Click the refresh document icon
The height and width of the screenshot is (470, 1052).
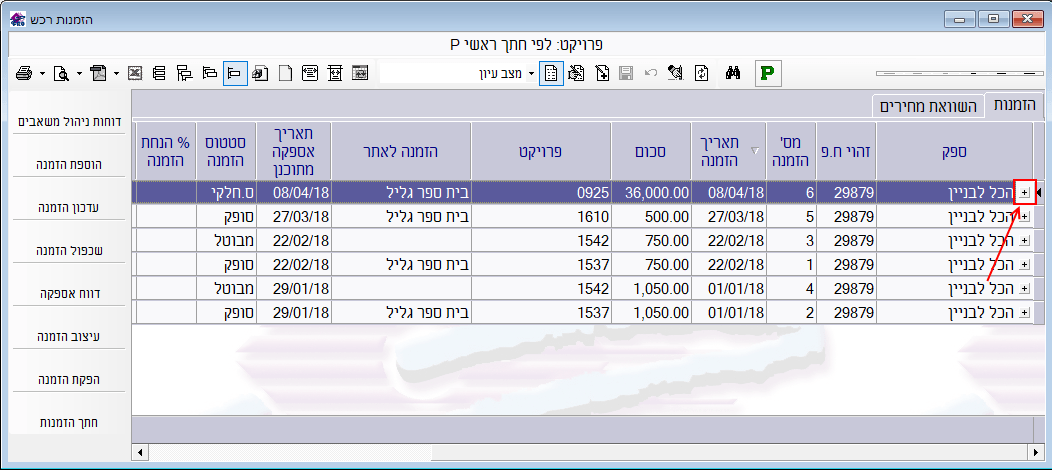click(x=702, y=73)
